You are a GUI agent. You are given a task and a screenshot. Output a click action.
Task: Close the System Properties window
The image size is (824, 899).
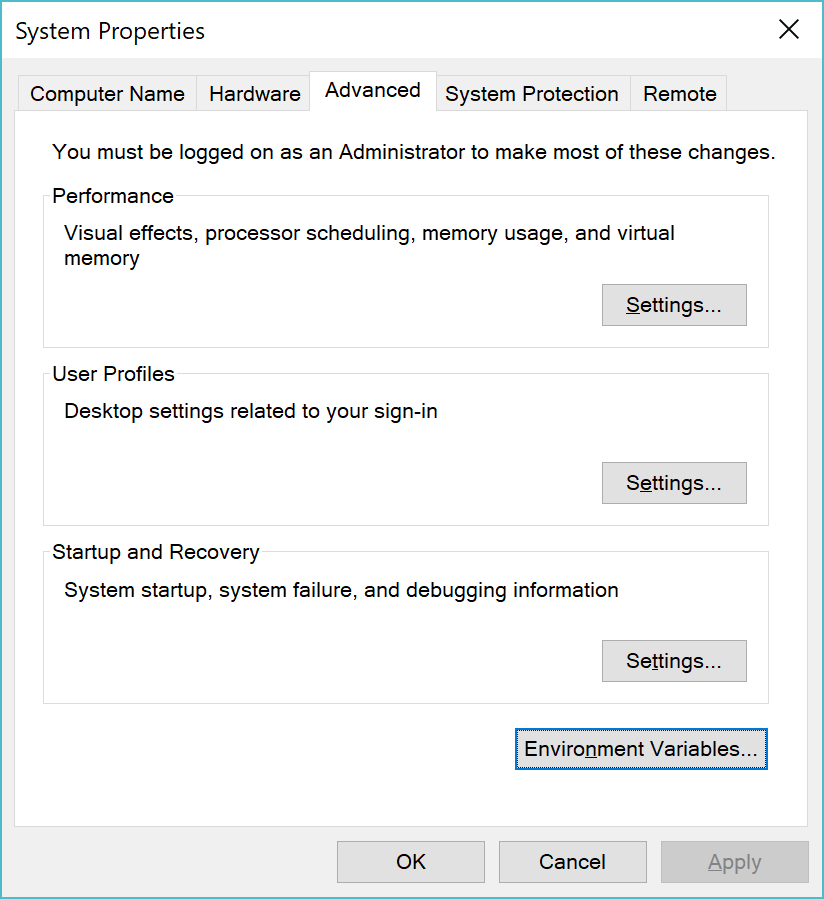(x=788, y=29)
